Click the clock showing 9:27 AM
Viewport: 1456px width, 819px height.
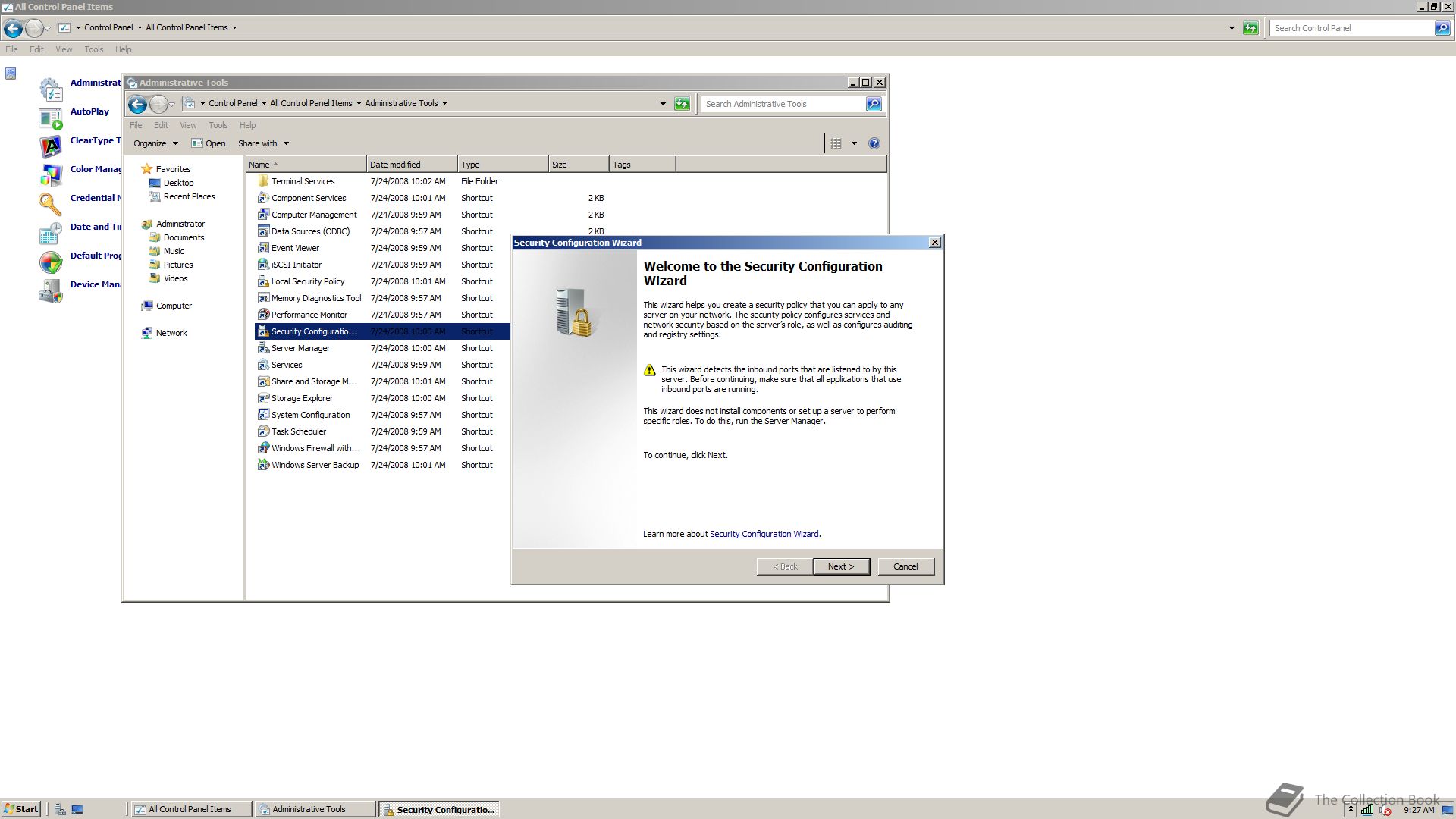click(1419, 810)
